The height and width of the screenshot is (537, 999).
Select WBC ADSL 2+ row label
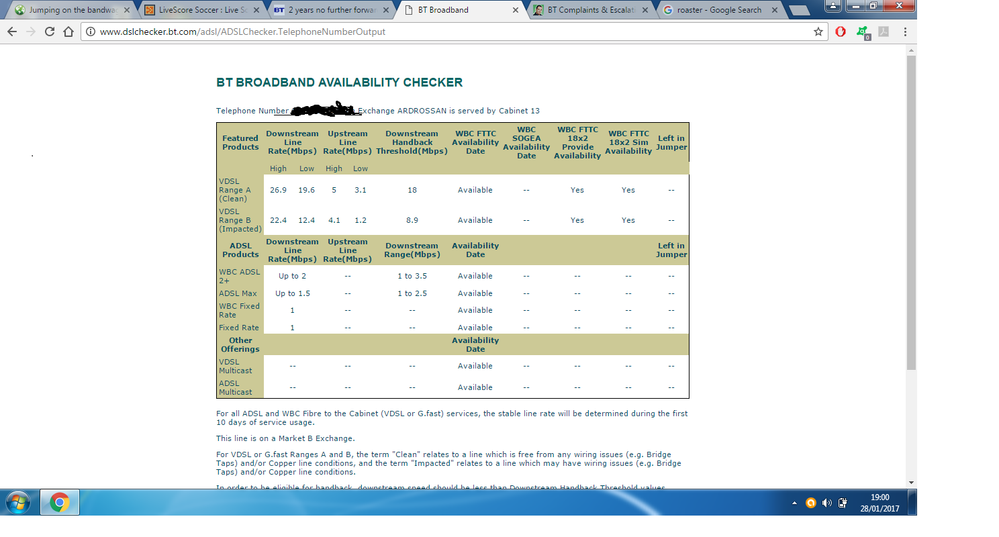[240, 276]
